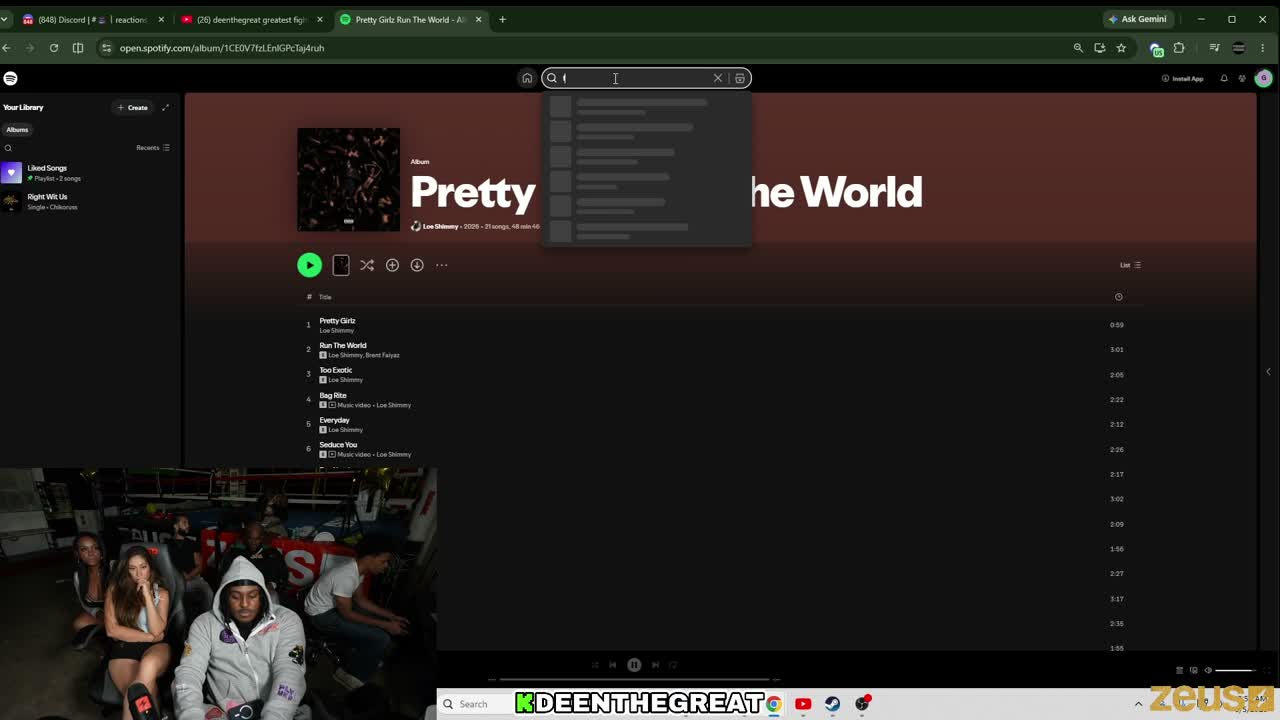Click the album preview thumbnail button
The height and width of the screenshot is (720, 1280).
(x=341, y=265)
